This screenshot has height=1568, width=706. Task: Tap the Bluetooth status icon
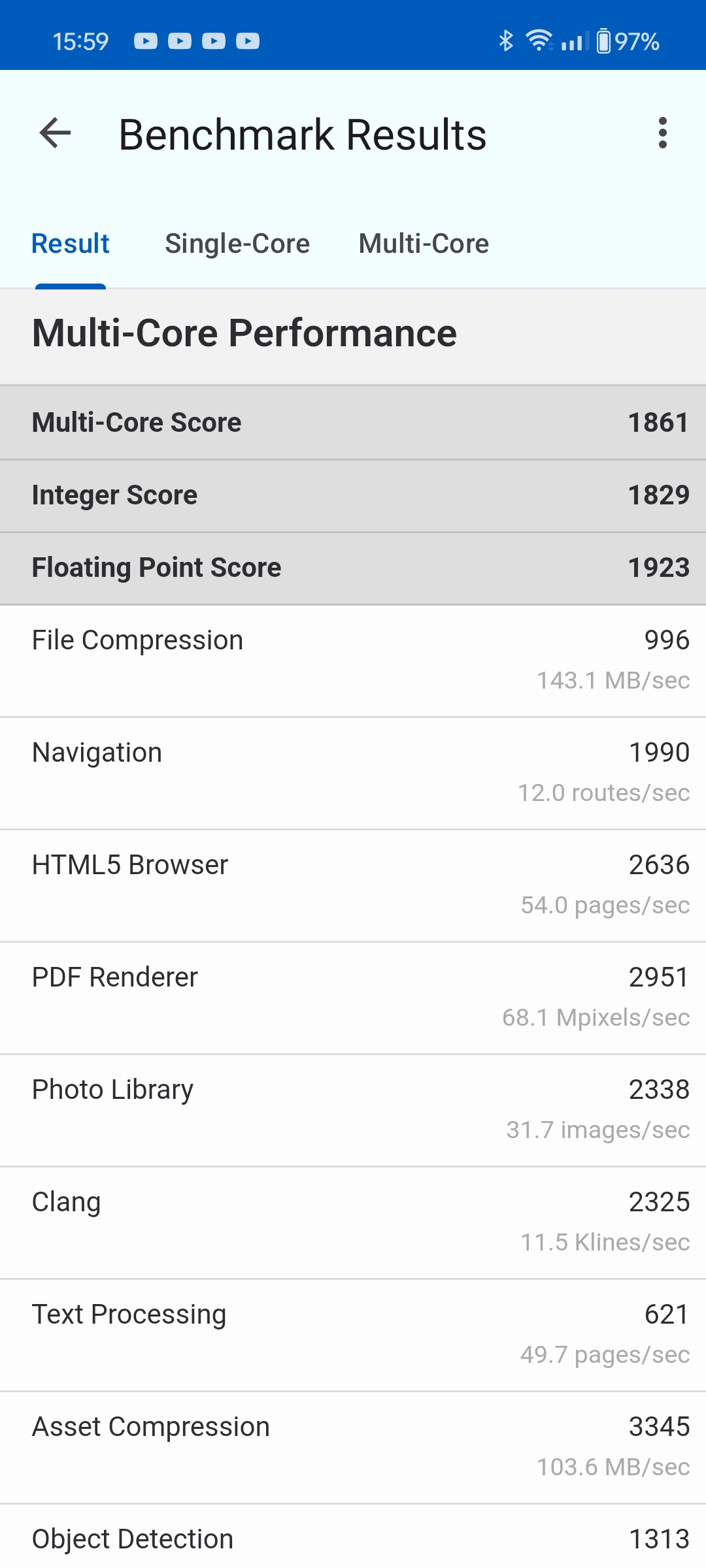(505, 41)
